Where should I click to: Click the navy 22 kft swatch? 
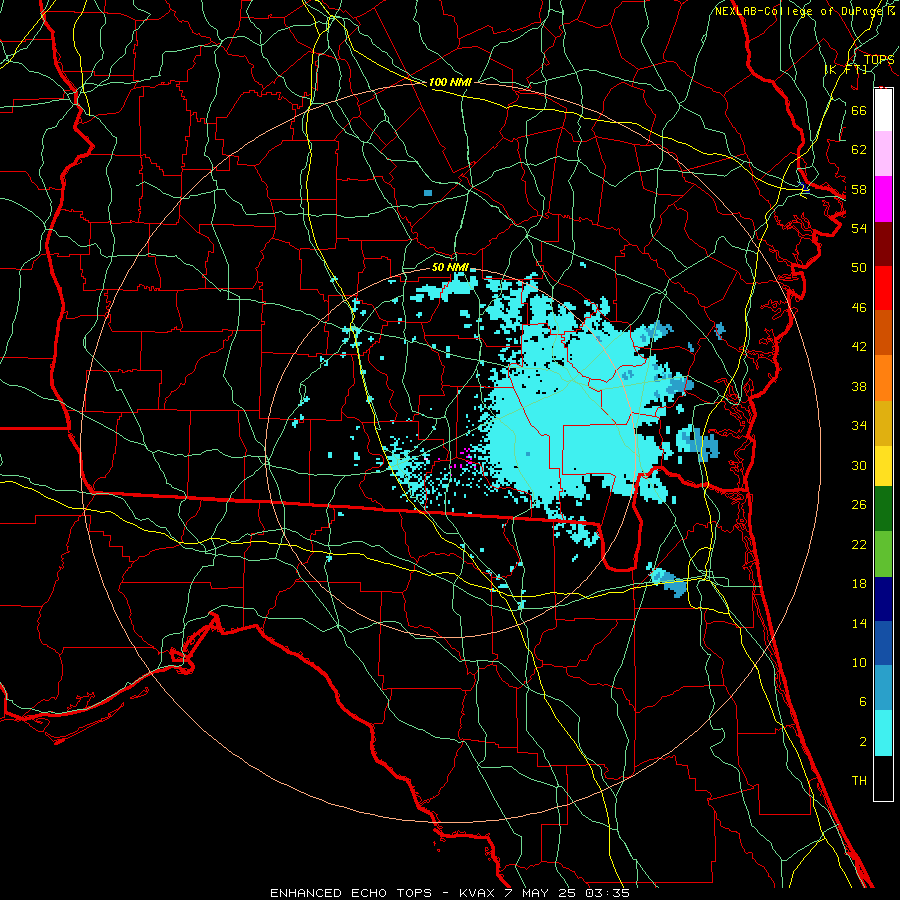883,599
